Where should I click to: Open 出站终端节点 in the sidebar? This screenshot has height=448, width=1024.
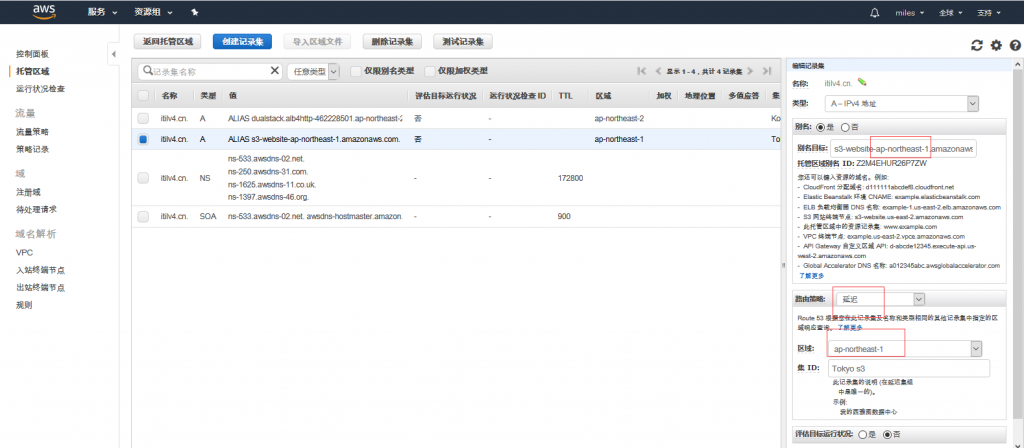[40, 287]
